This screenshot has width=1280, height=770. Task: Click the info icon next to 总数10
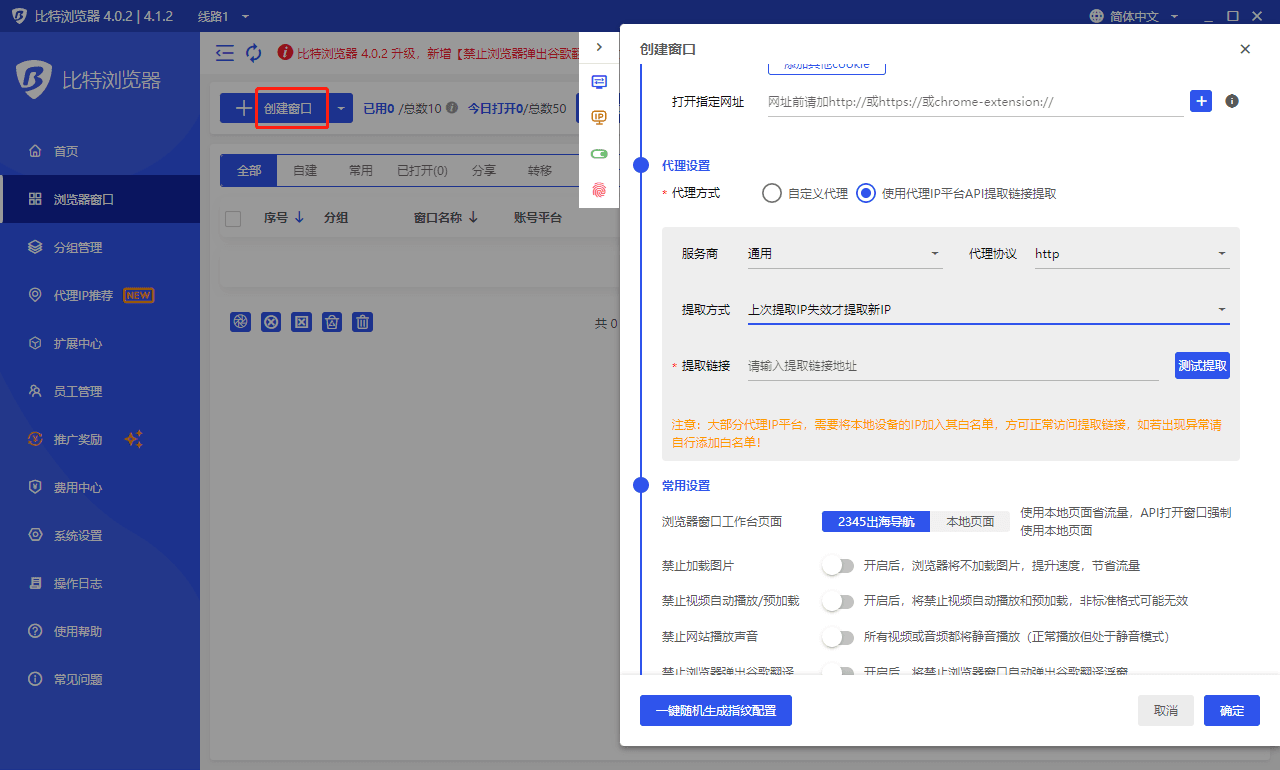pos(452,108)
